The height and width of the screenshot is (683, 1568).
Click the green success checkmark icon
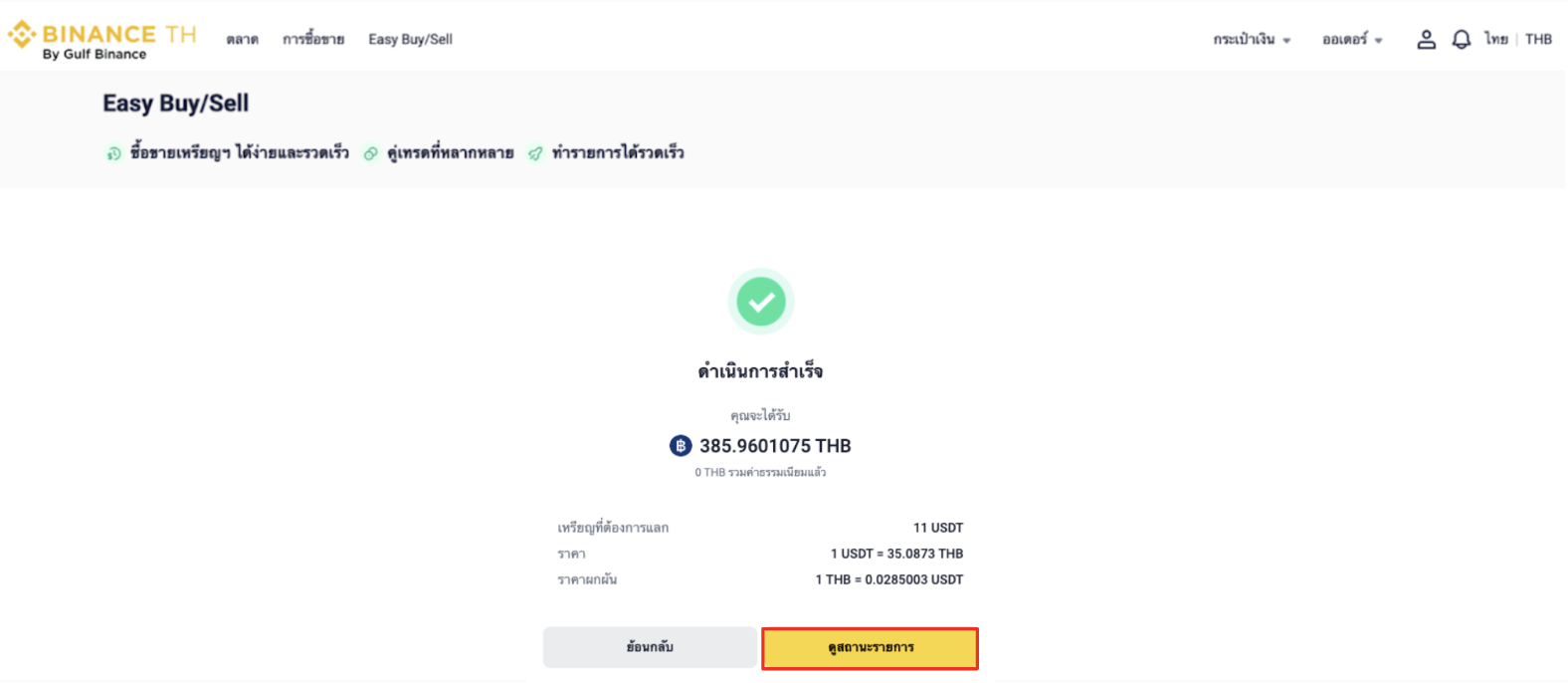click(x=761, y=302)
